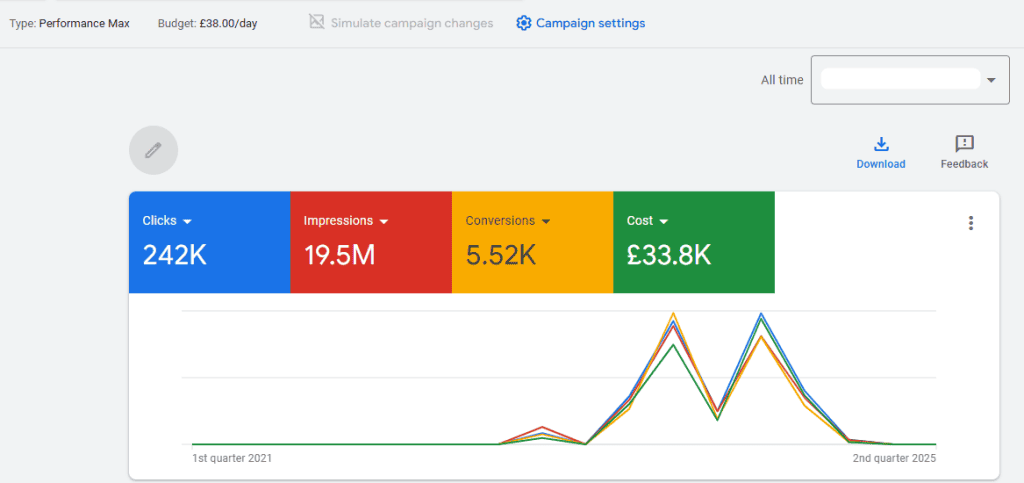1024x483 pixels.
Task: Click the Feedback speech bubble icon
Action: (964, 144)
